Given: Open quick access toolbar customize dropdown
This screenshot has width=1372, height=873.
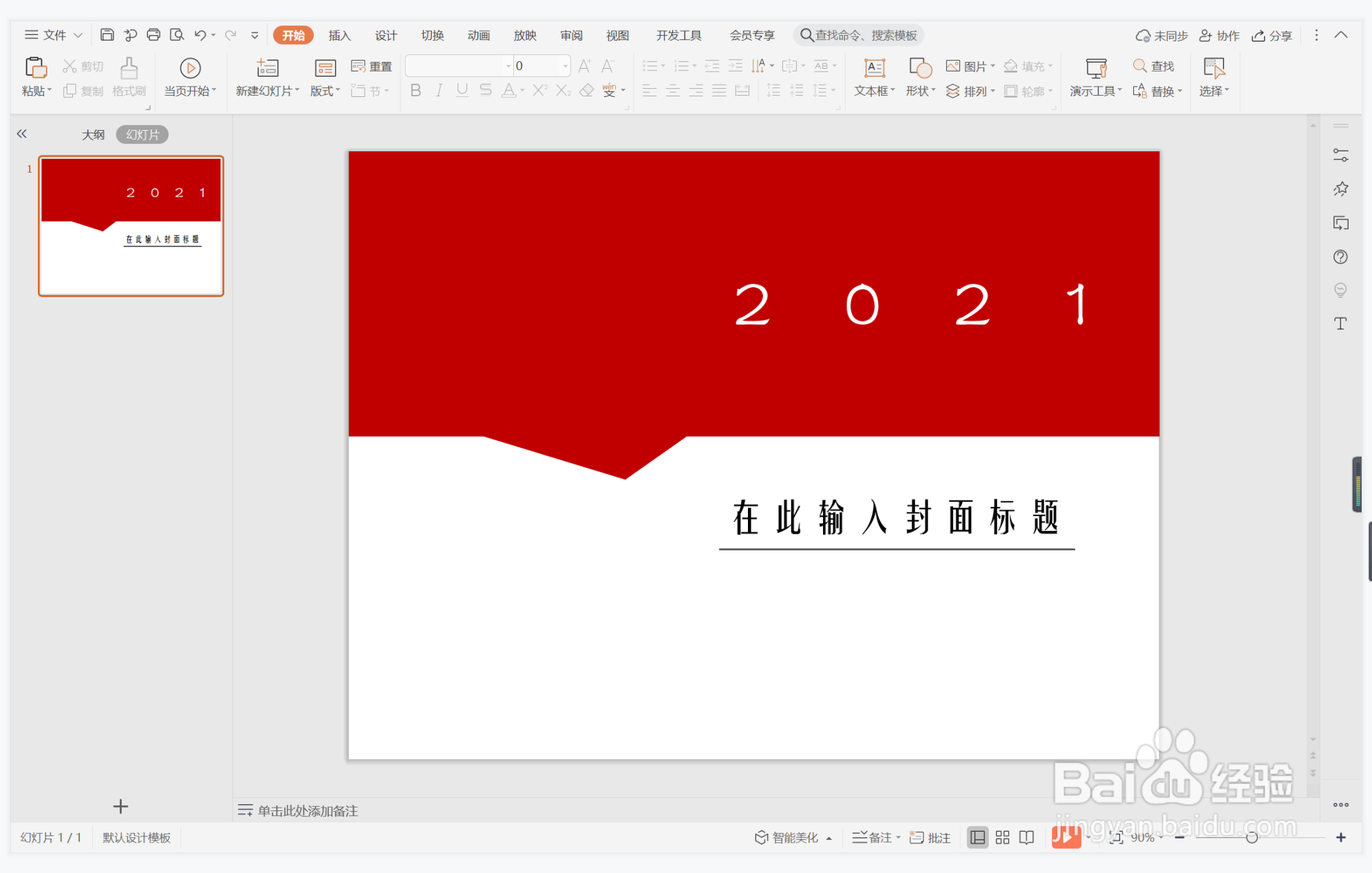Looking at the screenshot, I should click(x=255, y=35).
